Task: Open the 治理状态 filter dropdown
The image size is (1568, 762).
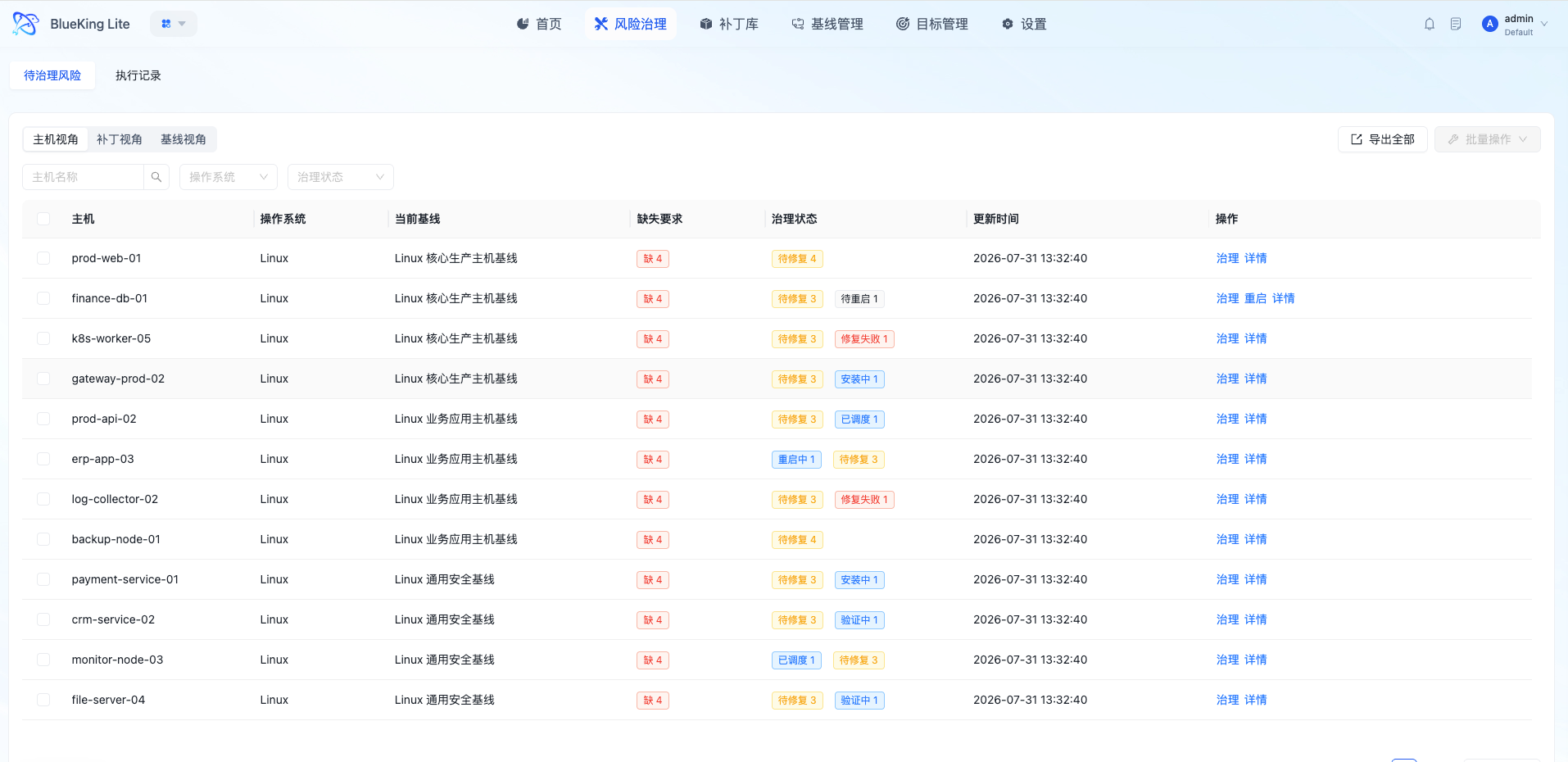Action: tap(341, 177)
